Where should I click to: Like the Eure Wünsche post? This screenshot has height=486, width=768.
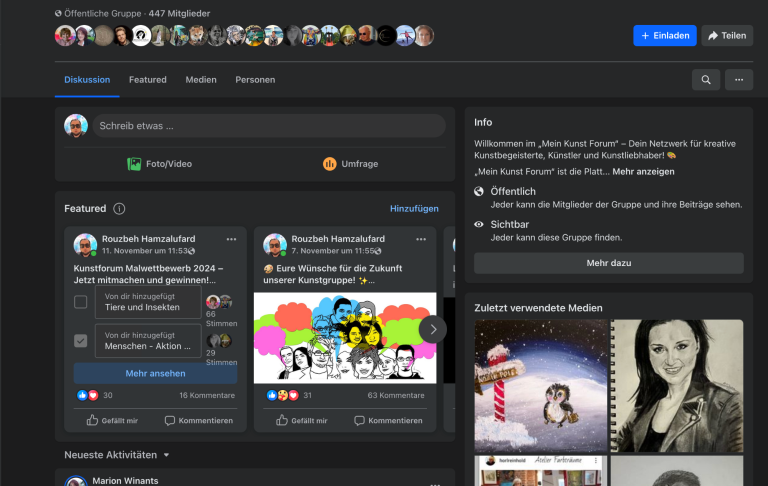(x=302, y=420)
